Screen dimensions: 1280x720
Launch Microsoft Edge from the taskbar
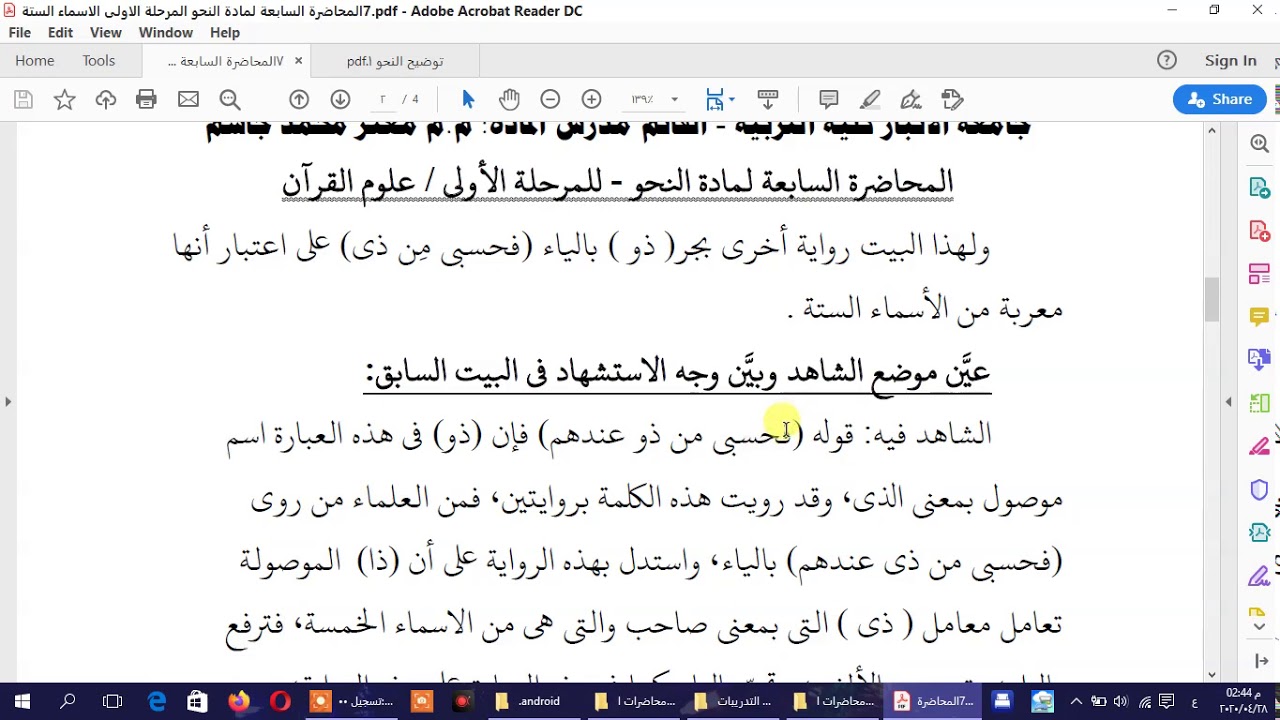[157, 702]
